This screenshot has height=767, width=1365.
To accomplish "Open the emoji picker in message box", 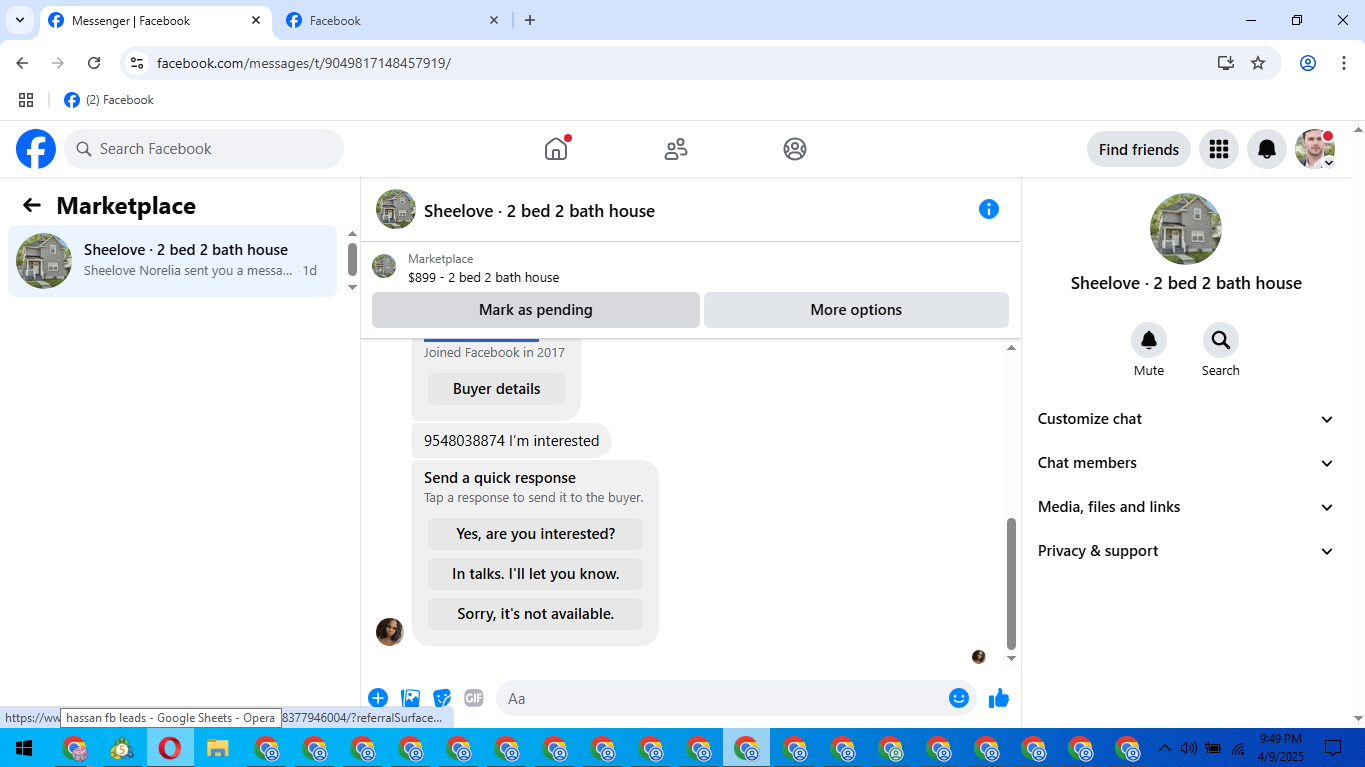I will 959,698.
